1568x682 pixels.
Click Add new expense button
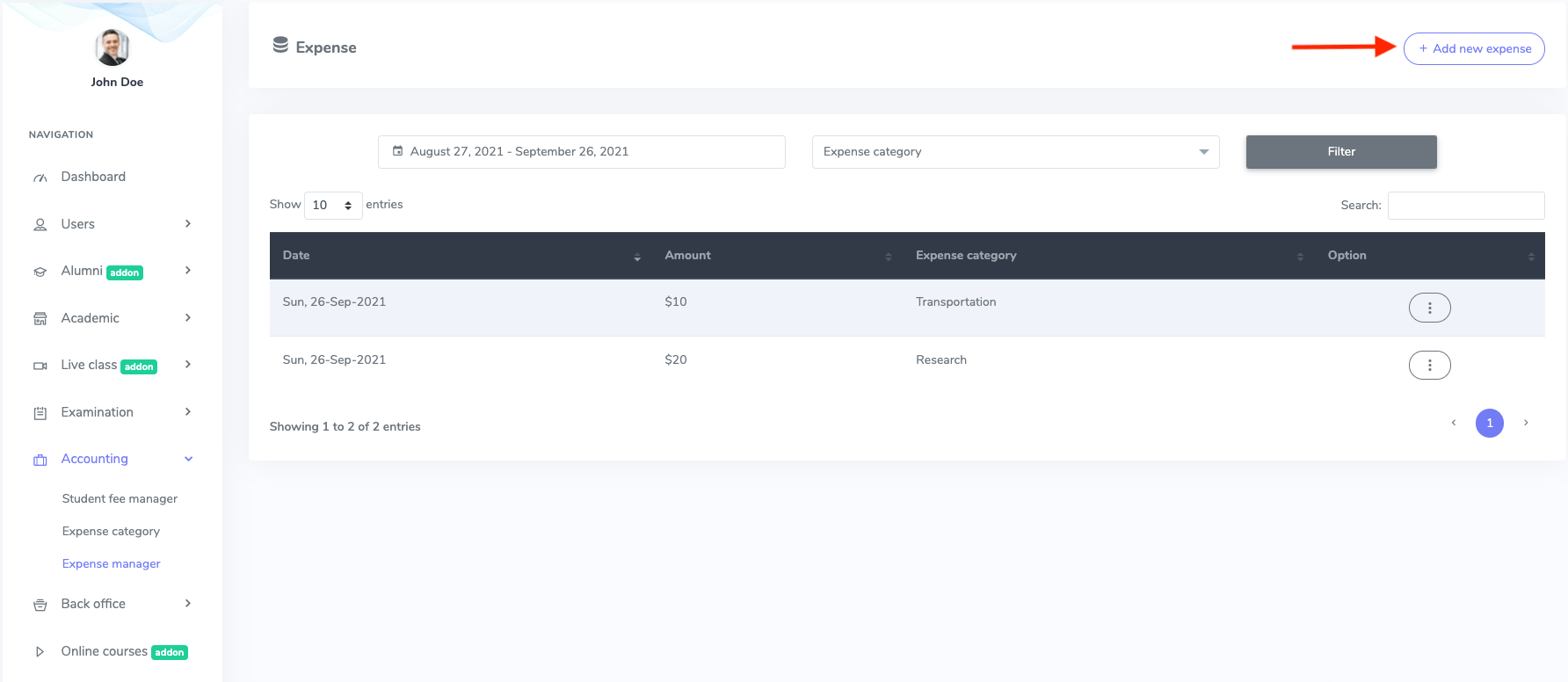click(1473, 49)
